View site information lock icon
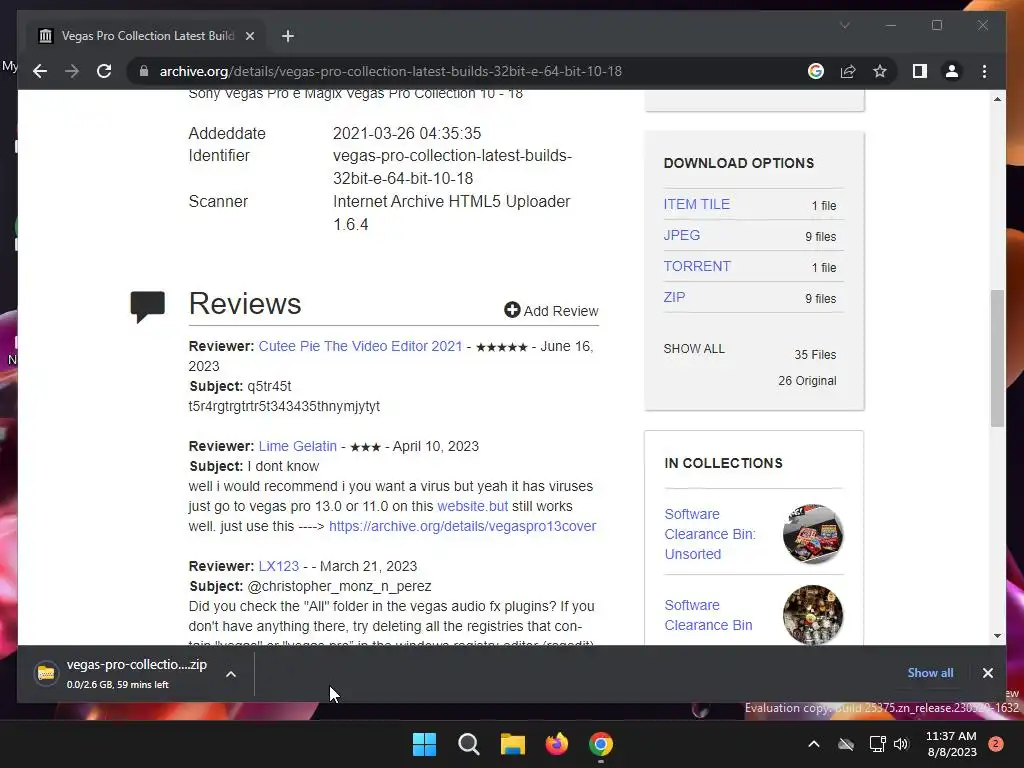The image size is (1024, 768). [144, 71]
